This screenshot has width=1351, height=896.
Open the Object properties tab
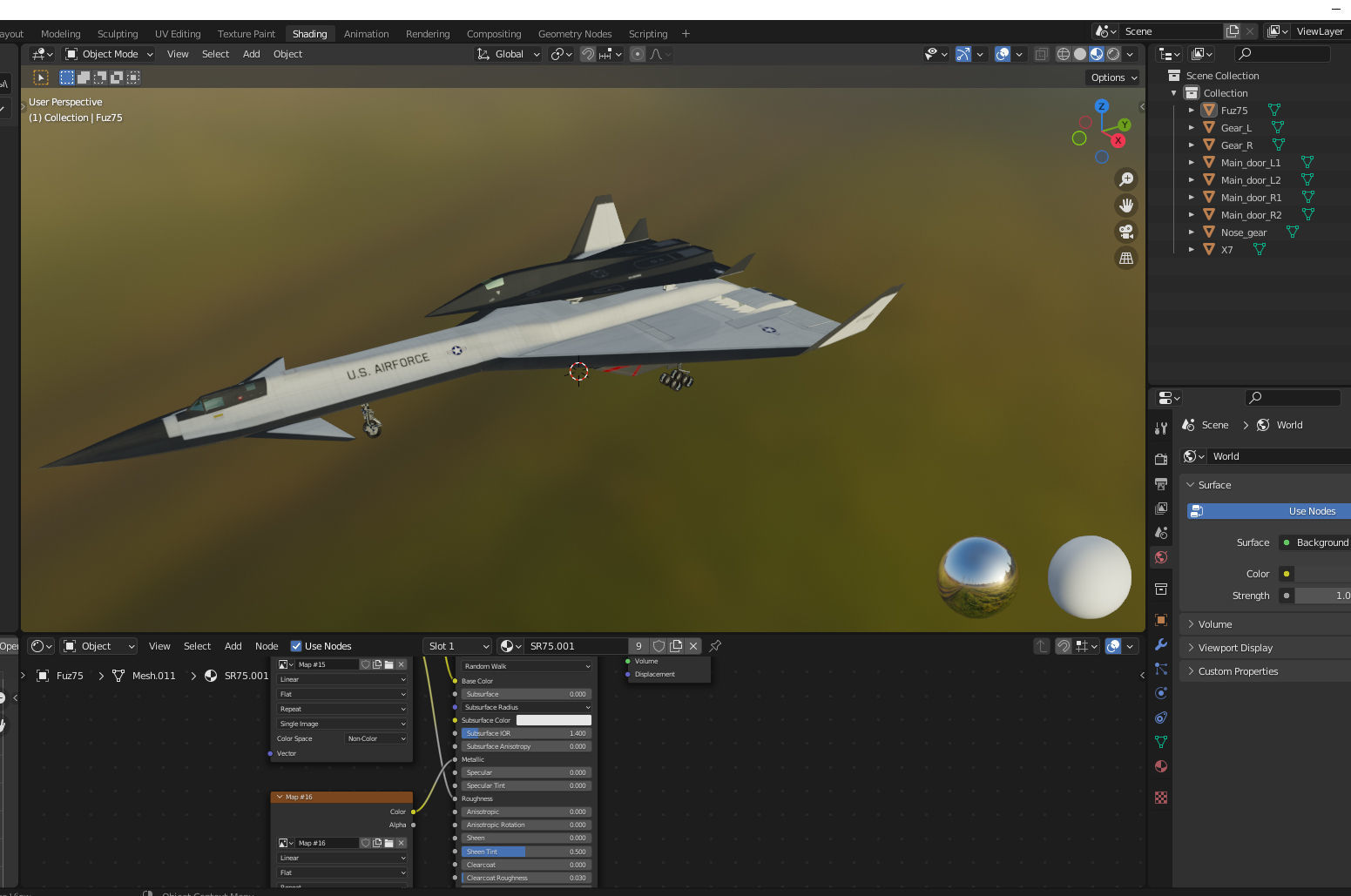[x=1161, y=620]
